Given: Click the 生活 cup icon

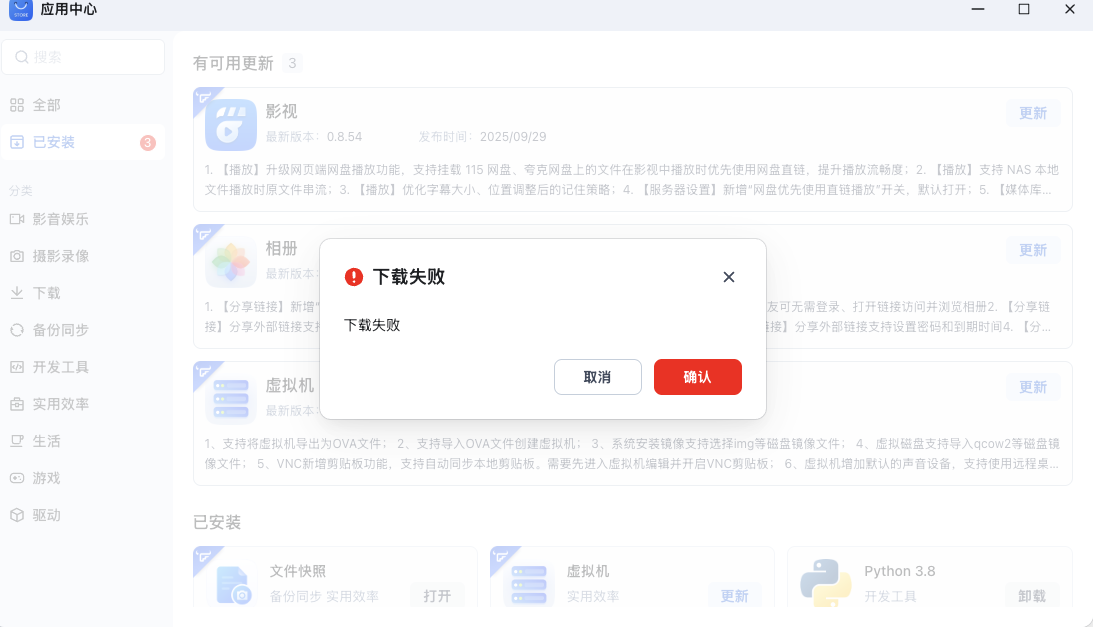Looking at the screenshot, I should (17, 441).
